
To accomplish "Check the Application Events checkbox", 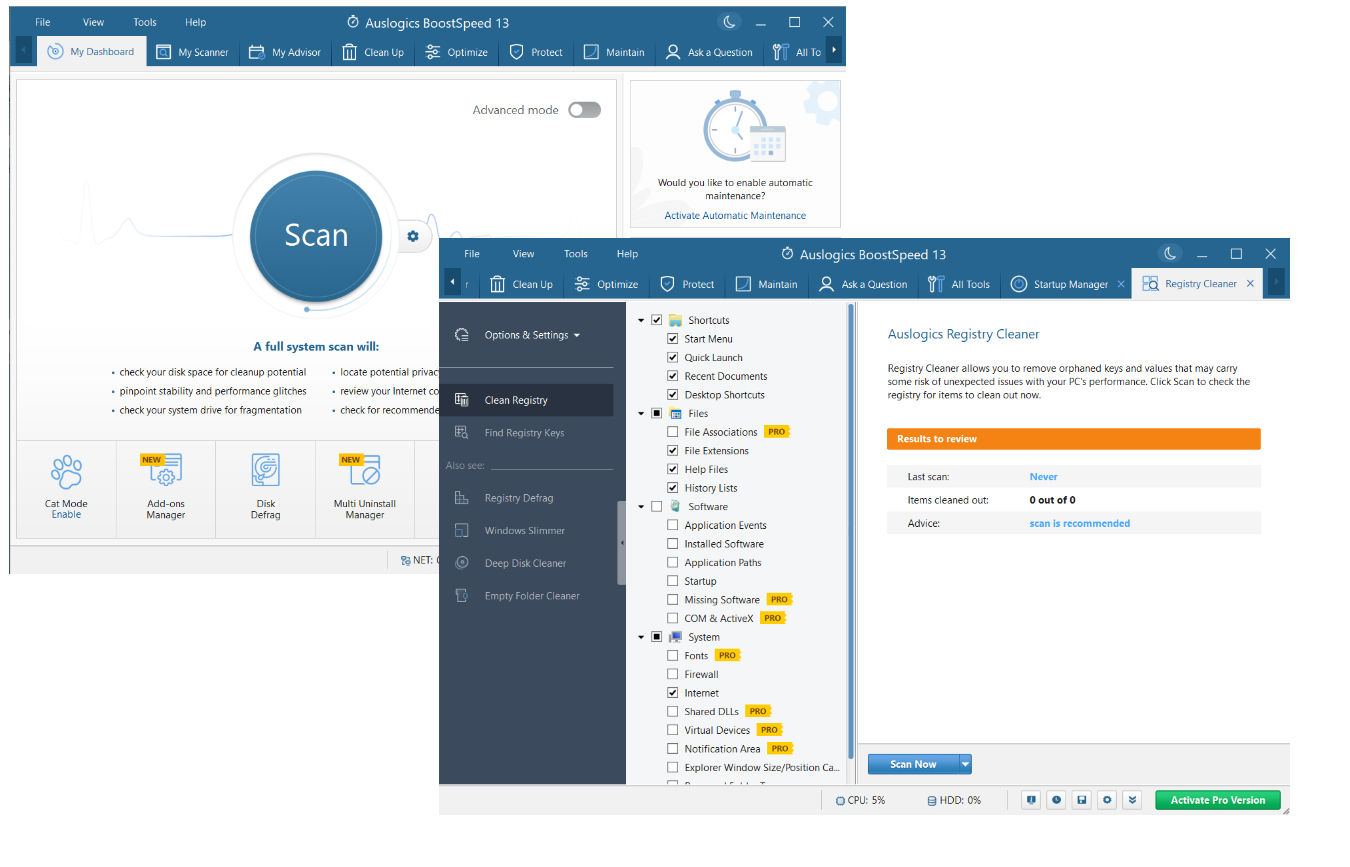I will pyautogui.click(x=673, y=525).
